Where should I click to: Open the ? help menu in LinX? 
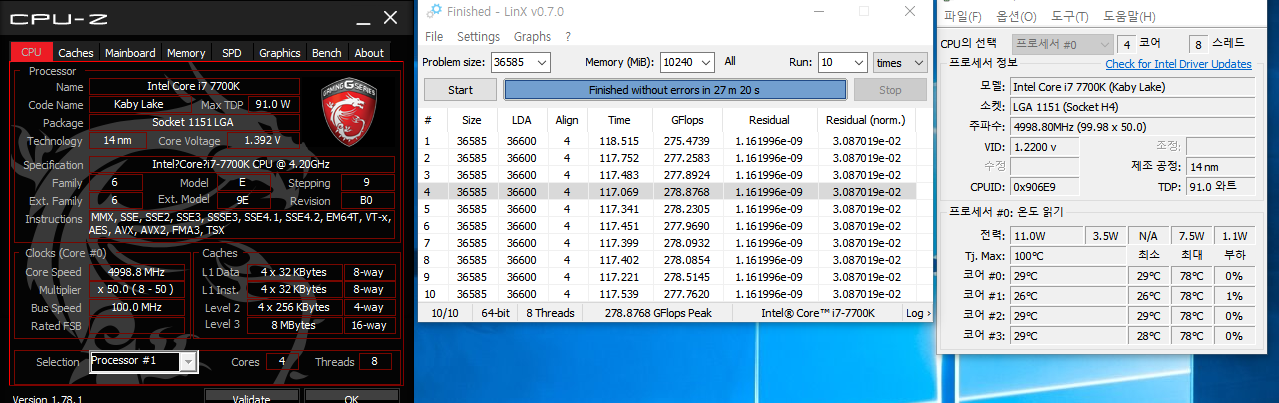(x=568, y=36)
